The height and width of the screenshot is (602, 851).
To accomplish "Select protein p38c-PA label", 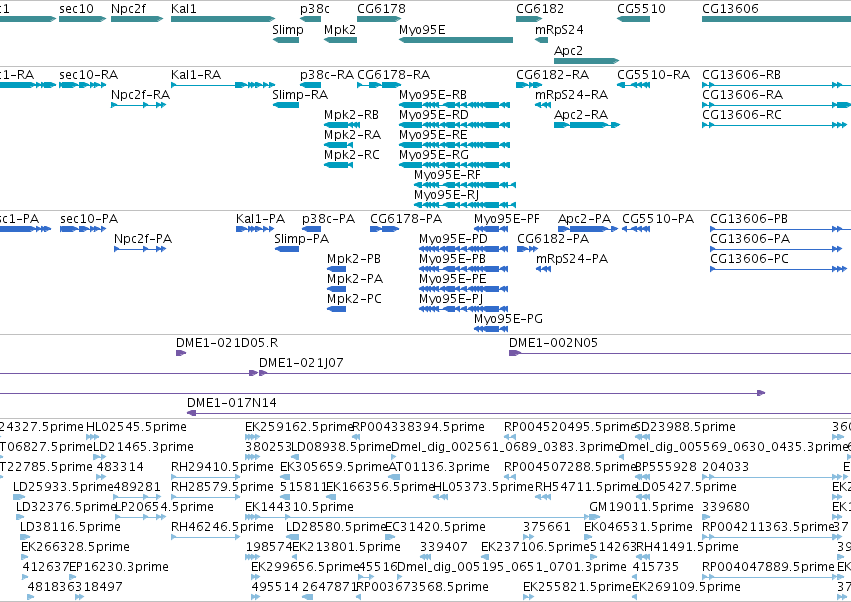I will (x=328, y=219).
